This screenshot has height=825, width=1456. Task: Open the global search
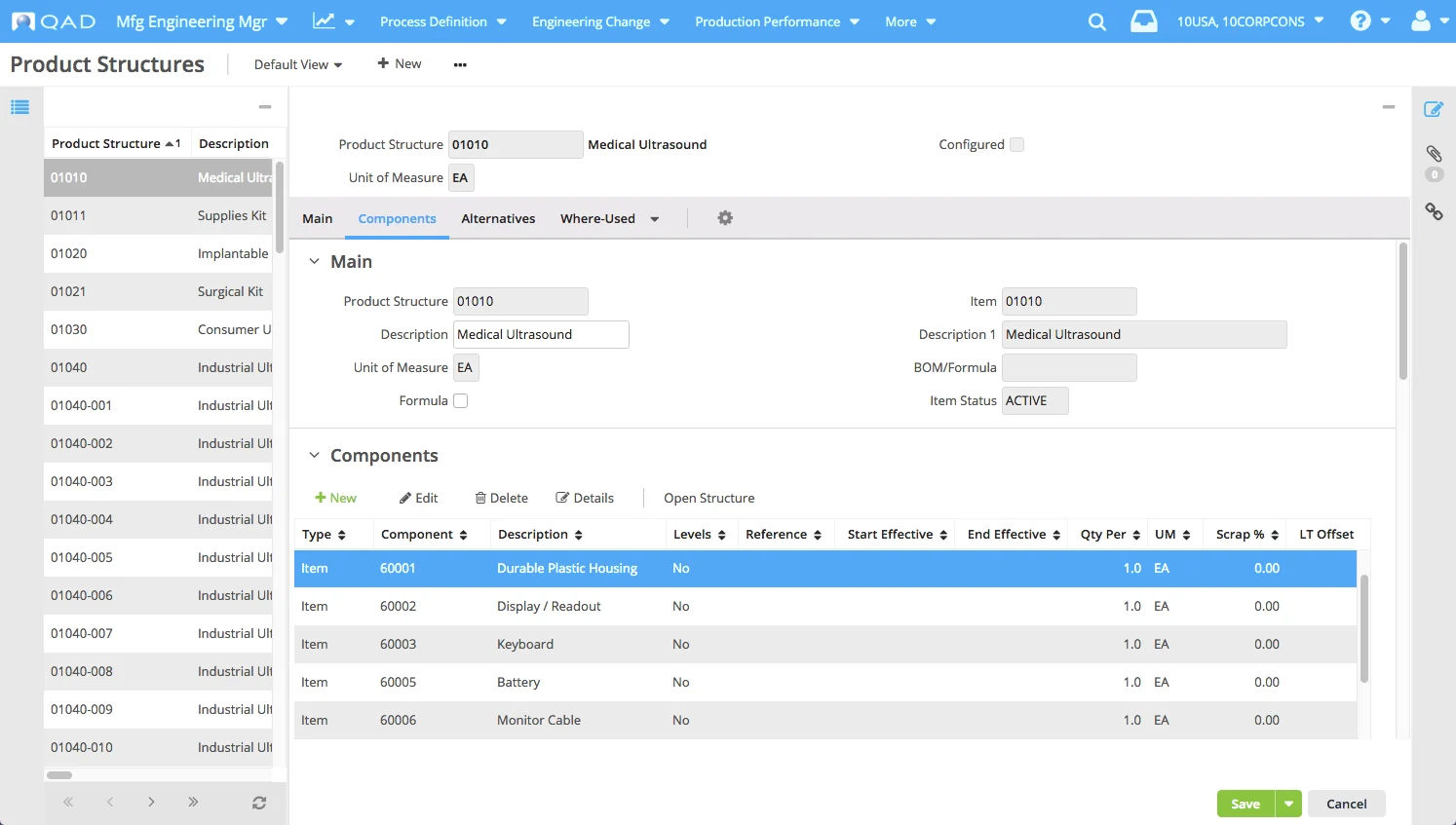(1096, 20)
